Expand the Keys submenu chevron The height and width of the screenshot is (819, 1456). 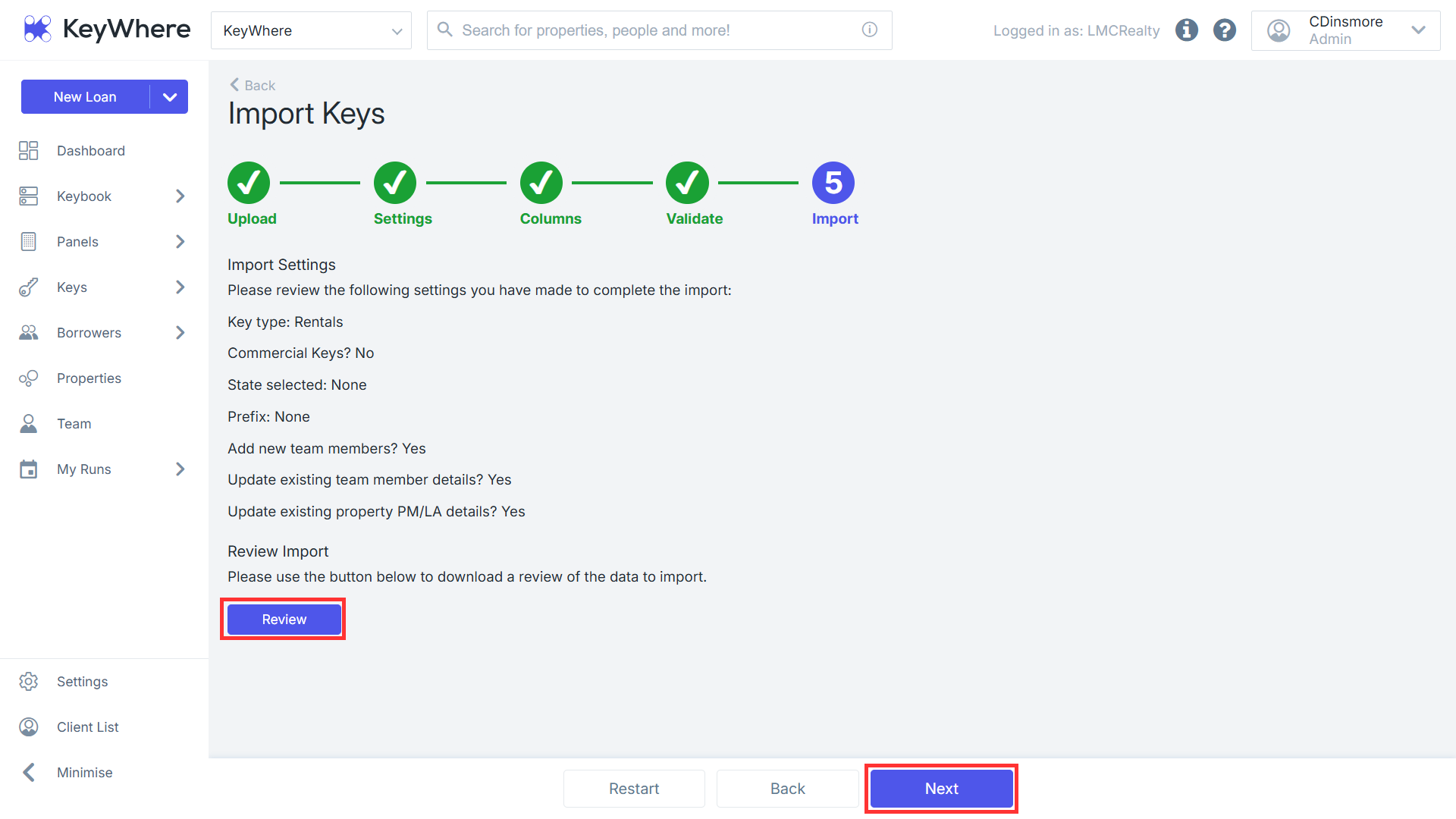tap(180, 287)
